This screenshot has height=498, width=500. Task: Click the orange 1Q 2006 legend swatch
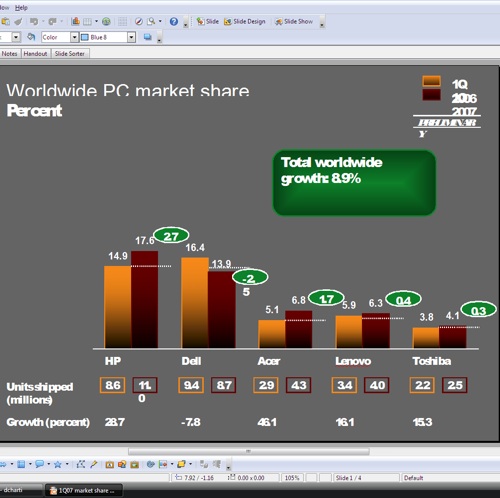point(431,81)
